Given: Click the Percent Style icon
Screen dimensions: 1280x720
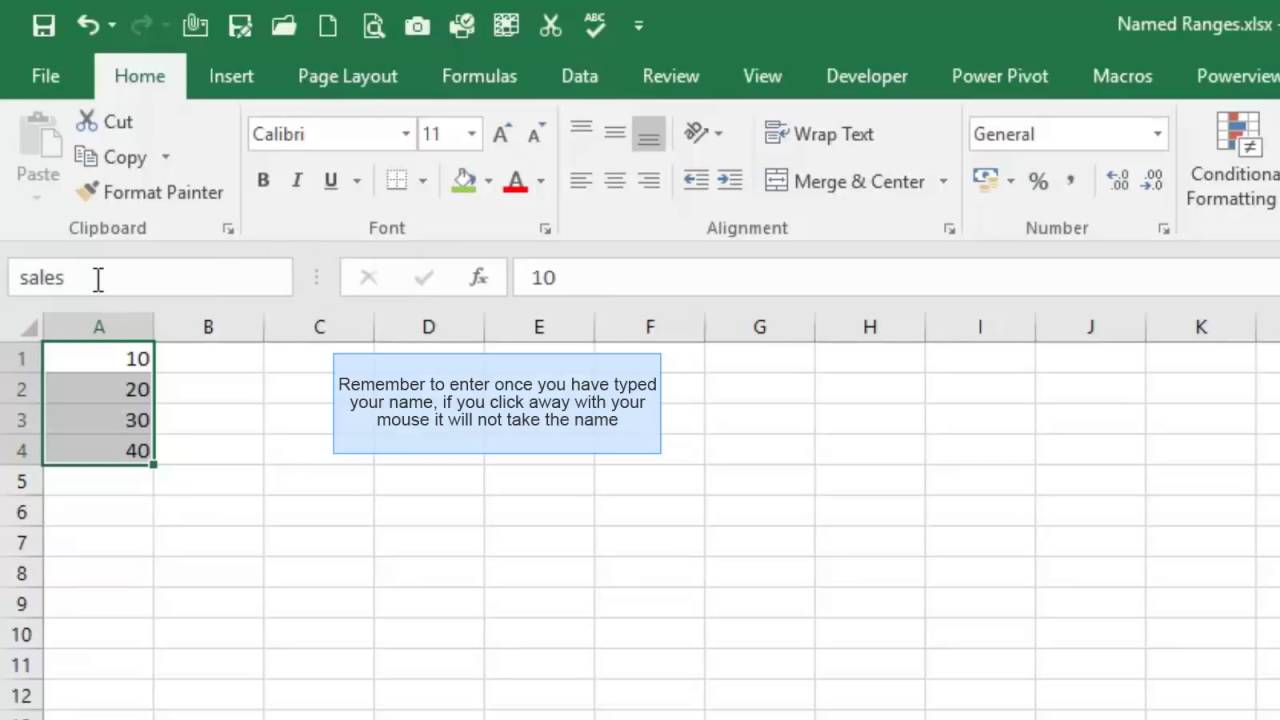Looking at the screenshot, I should click(1038, 181).
